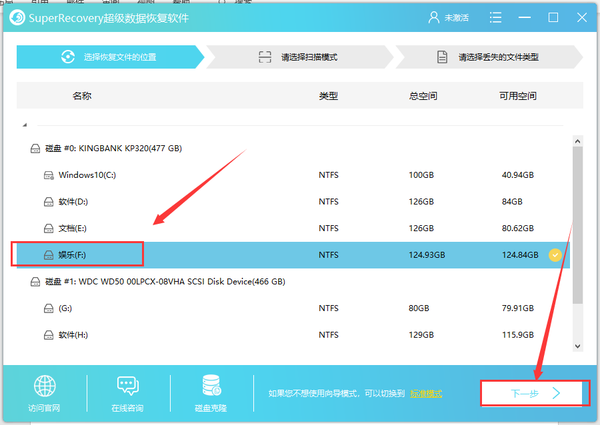This screenshot has height=425, width=600.
Task: Toggle the yellow checkmark on 娱乐(F:) row
Action: [x=555, y=255]
